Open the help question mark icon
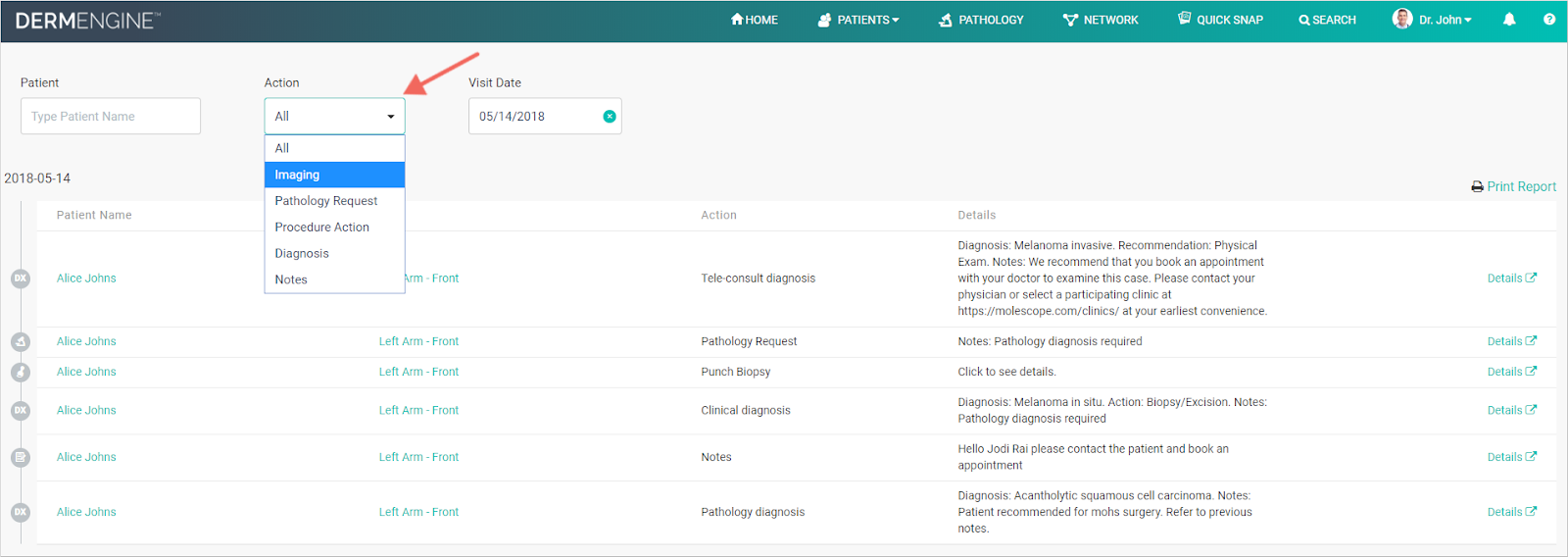The width and height of the screenshot is (1568, 557). click(x=1549, y=20)
